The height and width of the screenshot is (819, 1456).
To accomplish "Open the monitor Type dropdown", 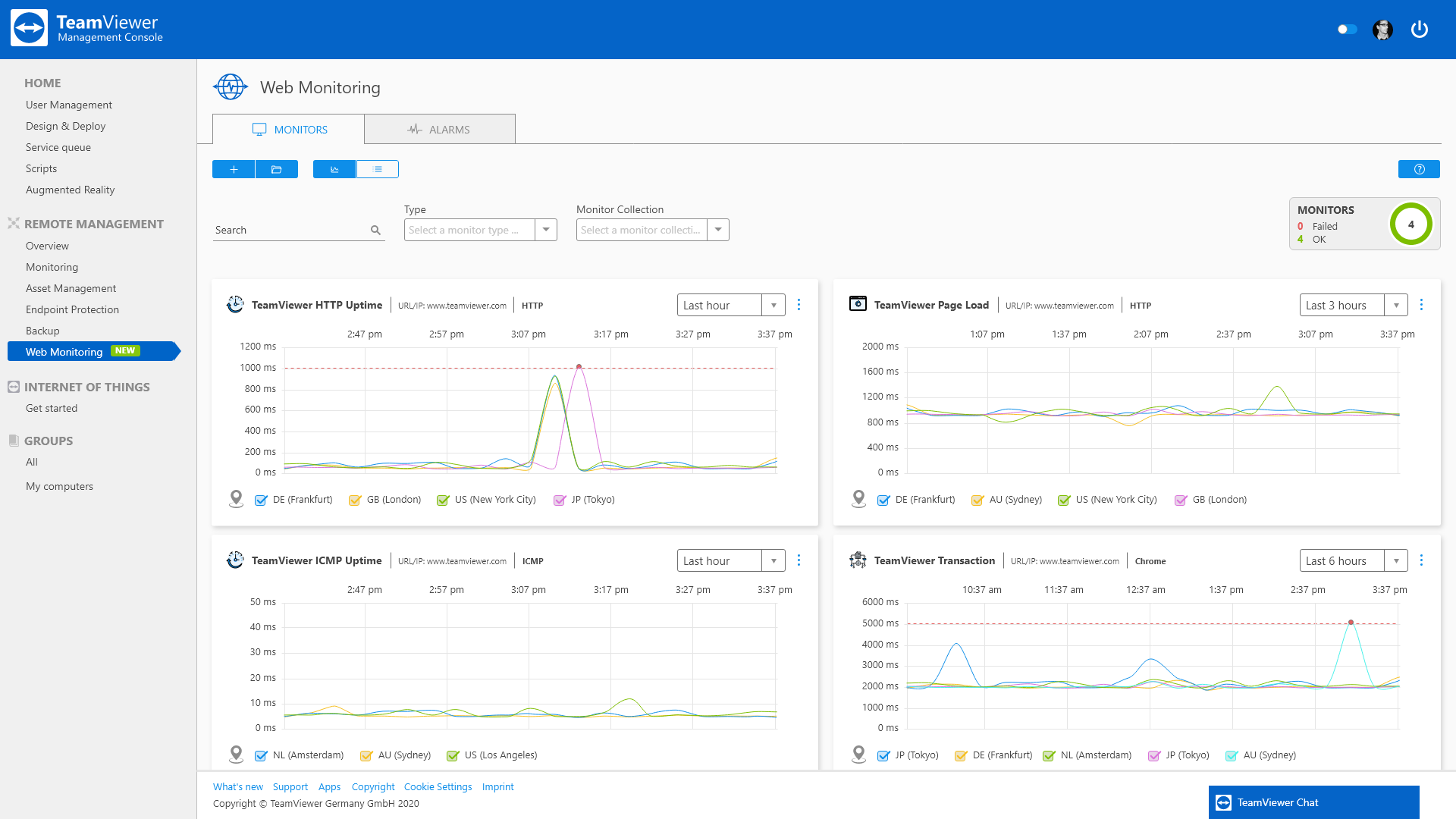I will coord(546,229).
